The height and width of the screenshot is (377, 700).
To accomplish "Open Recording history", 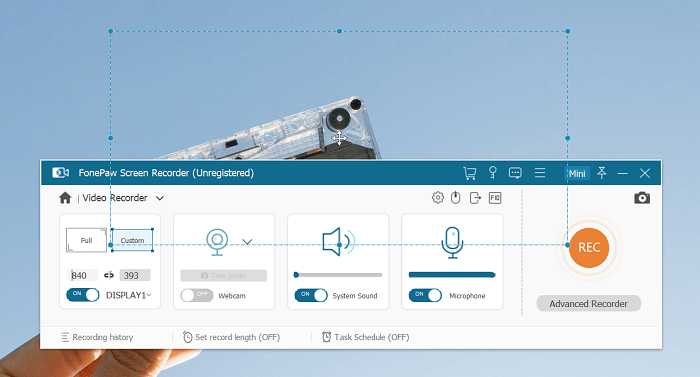I will [97, 337].
